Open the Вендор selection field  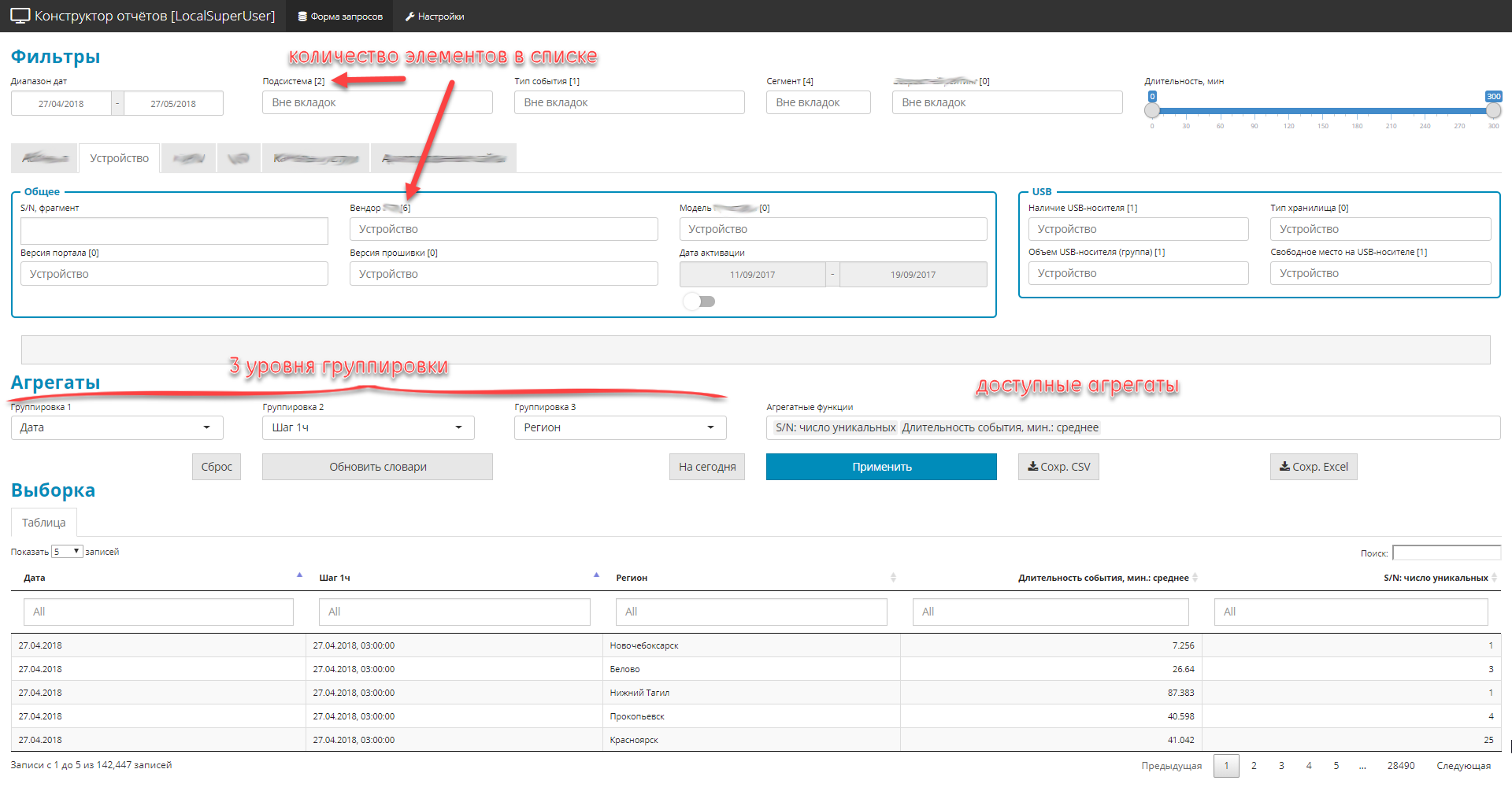click(504, 229)
